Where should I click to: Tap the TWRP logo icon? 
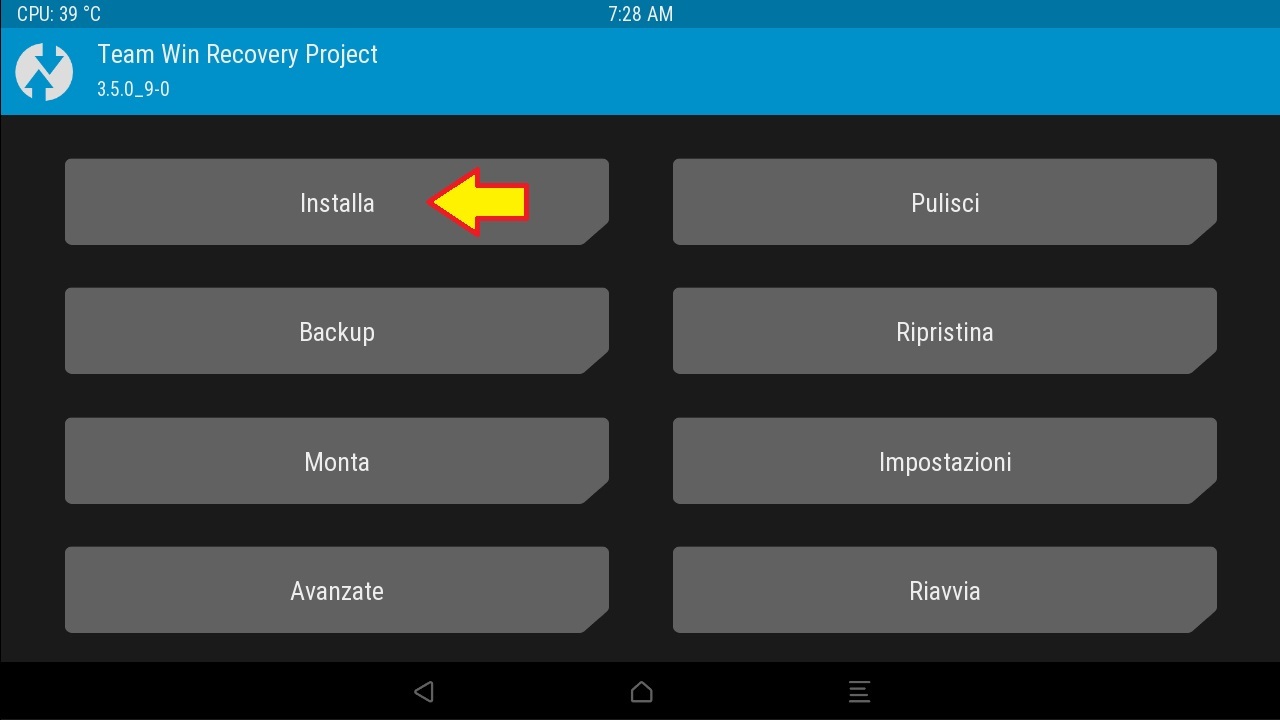click(x=44, y=72)
